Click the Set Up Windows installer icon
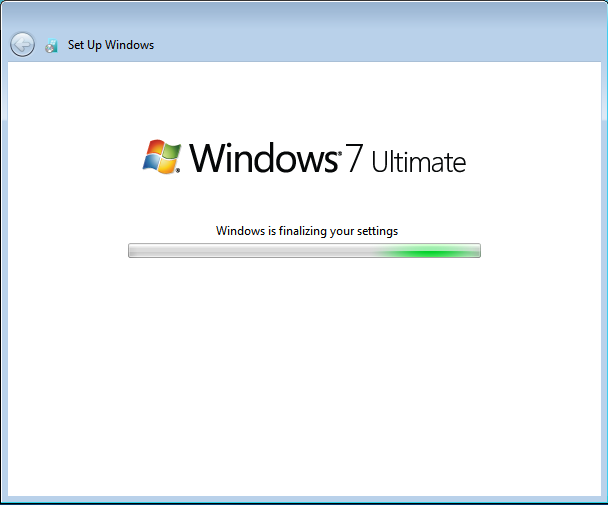 coord(51,45)
